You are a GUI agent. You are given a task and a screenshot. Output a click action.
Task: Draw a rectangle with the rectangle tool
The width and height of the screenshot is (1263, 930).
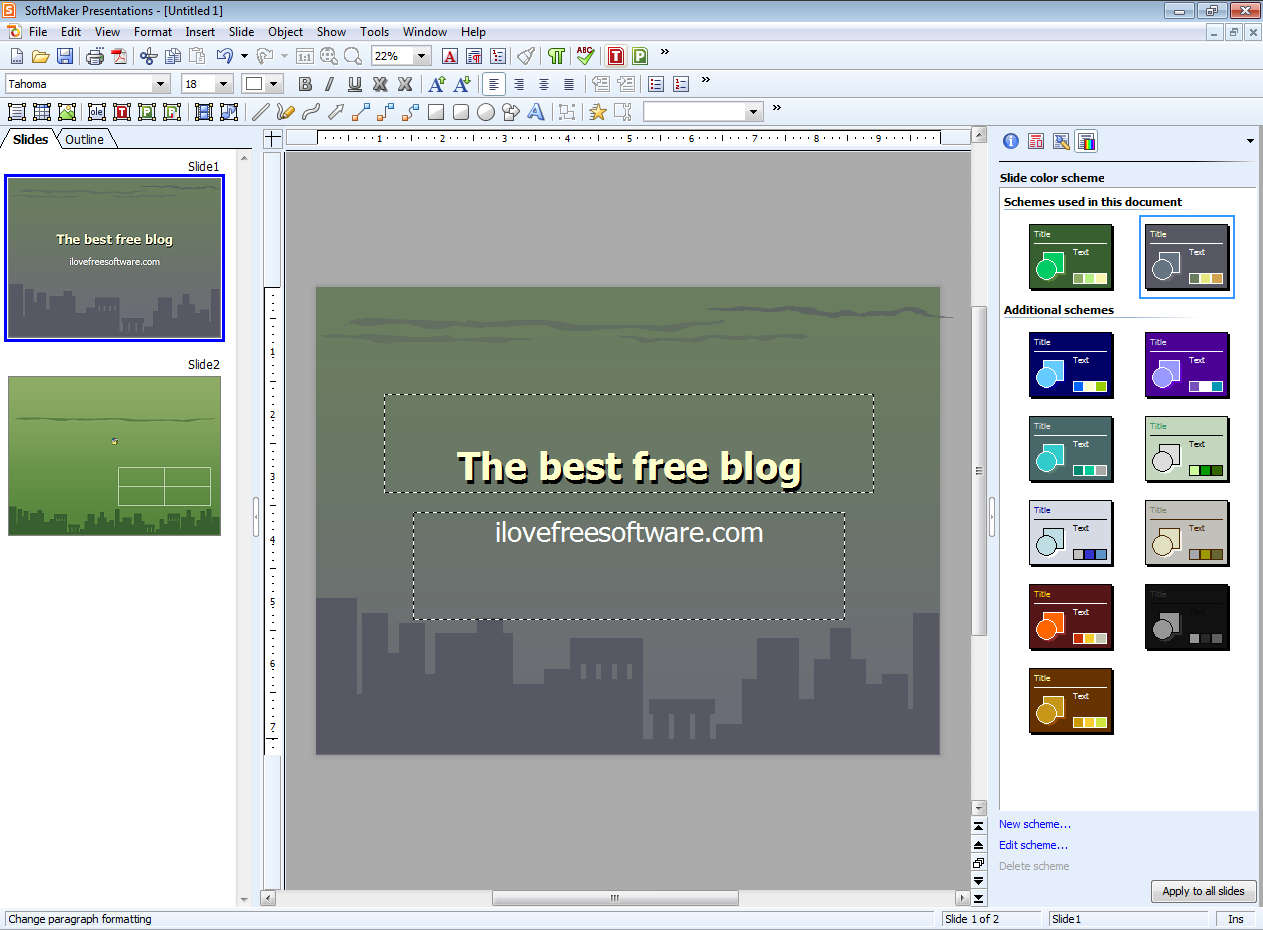pyautogui.click(x=436, y=112)
